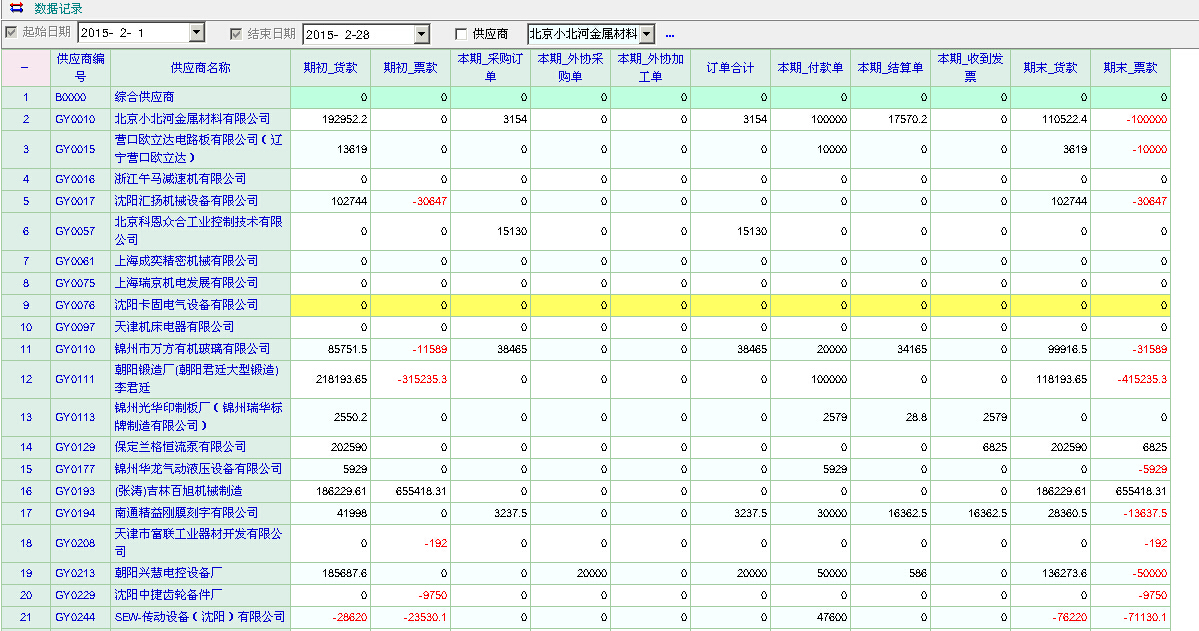
Task: Open the end date 2015-2-28 dropdown
Action: tap(421, 35)
